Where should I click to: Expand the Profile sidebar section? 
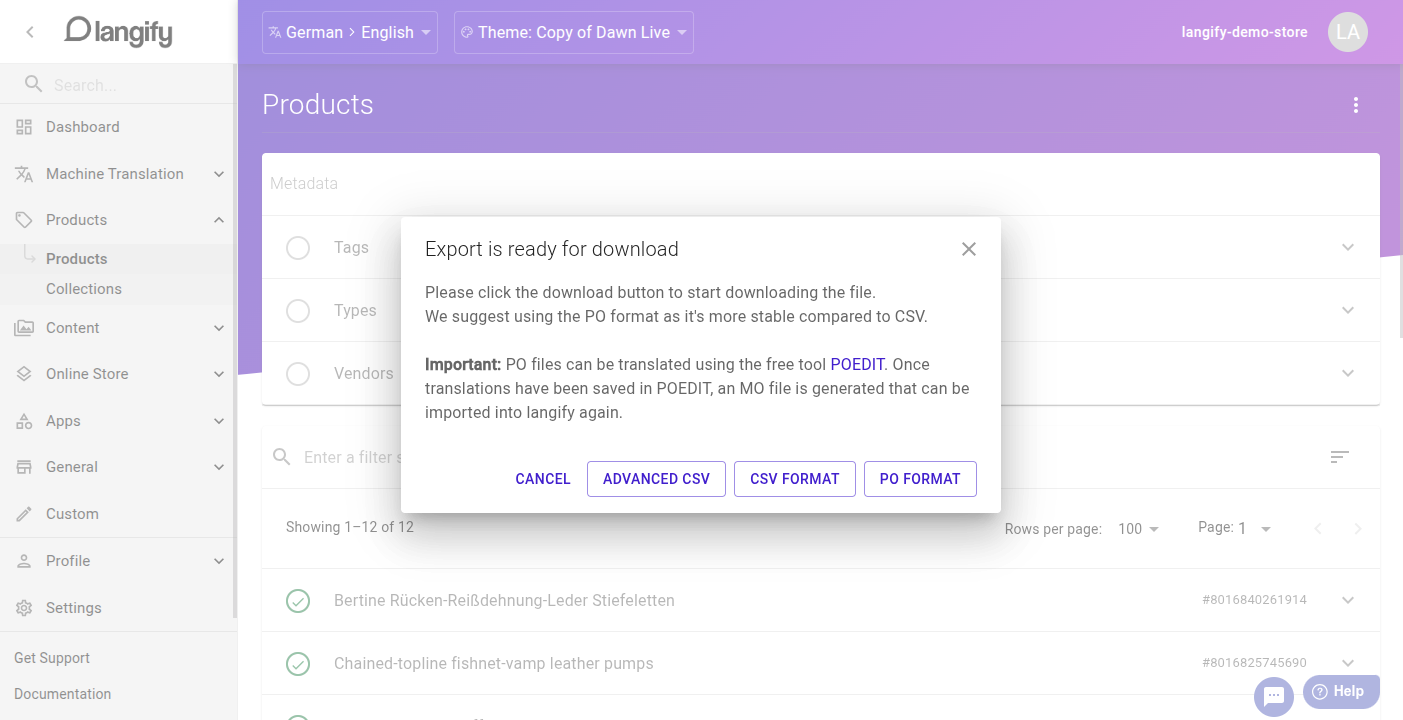coord(219,561)
